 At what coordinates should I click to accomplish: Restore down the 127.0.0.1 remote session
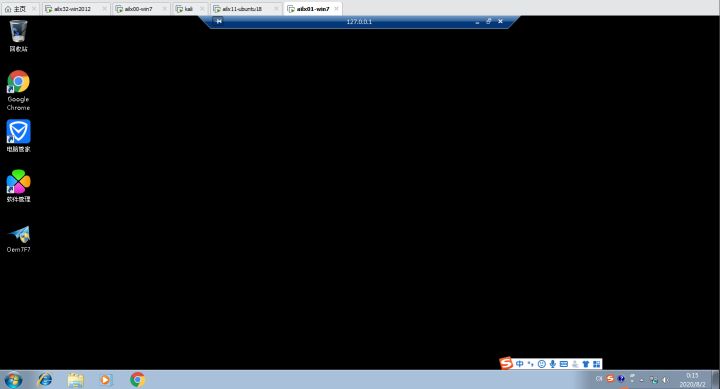489,21
